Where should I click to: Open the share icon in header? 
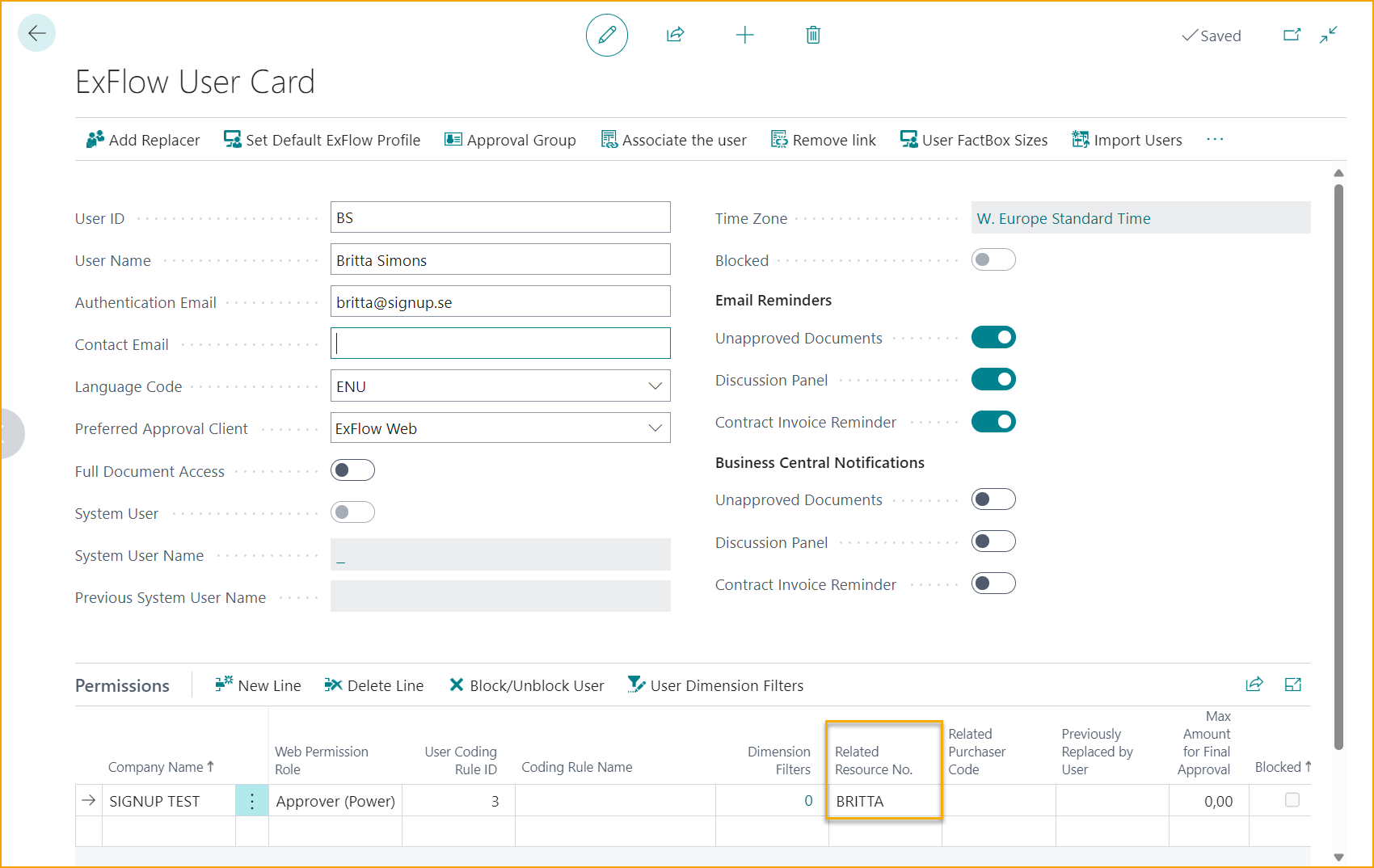click(676, 35)
